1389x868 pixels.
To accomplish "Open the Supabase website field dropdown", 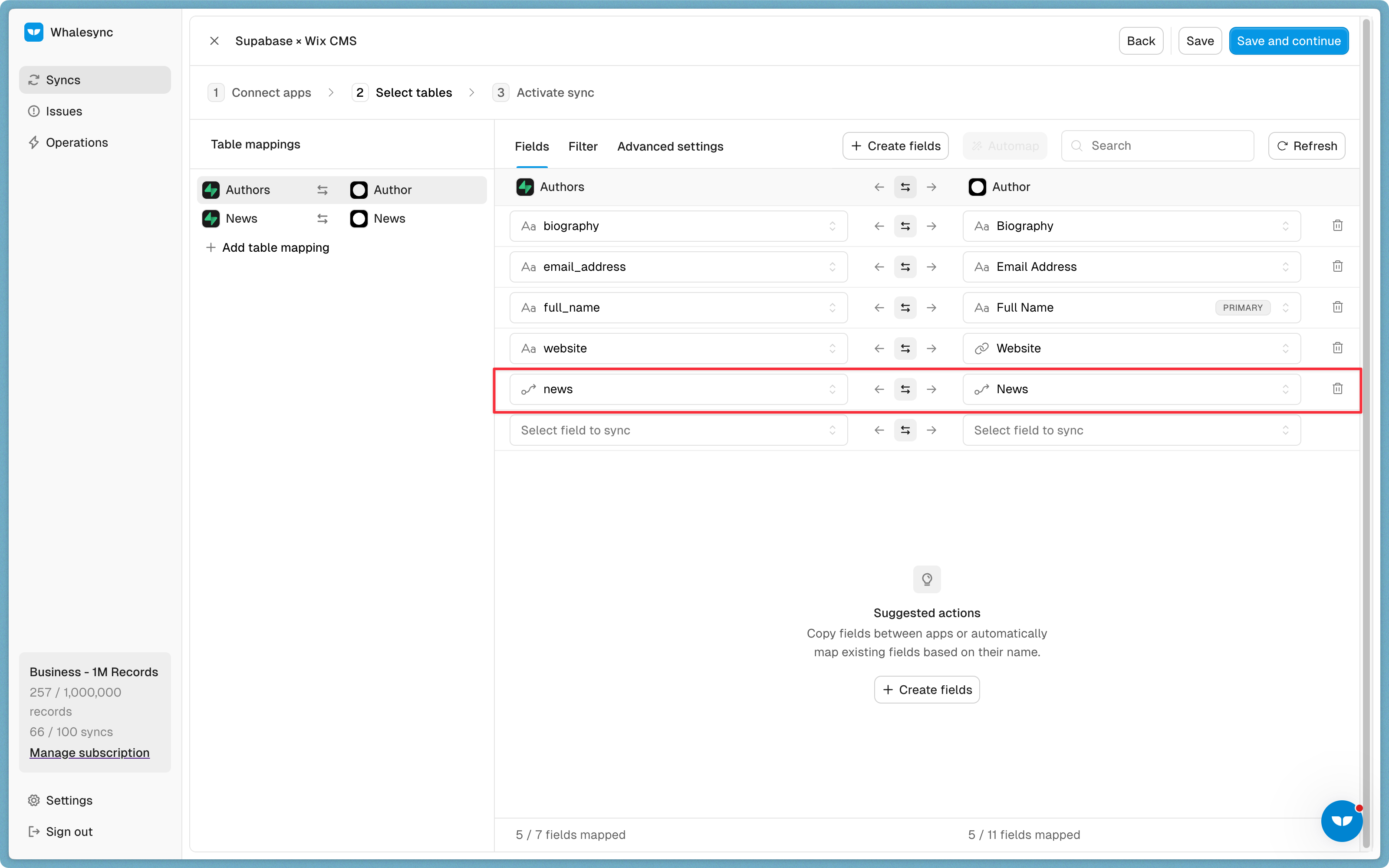I will point(678,349).
